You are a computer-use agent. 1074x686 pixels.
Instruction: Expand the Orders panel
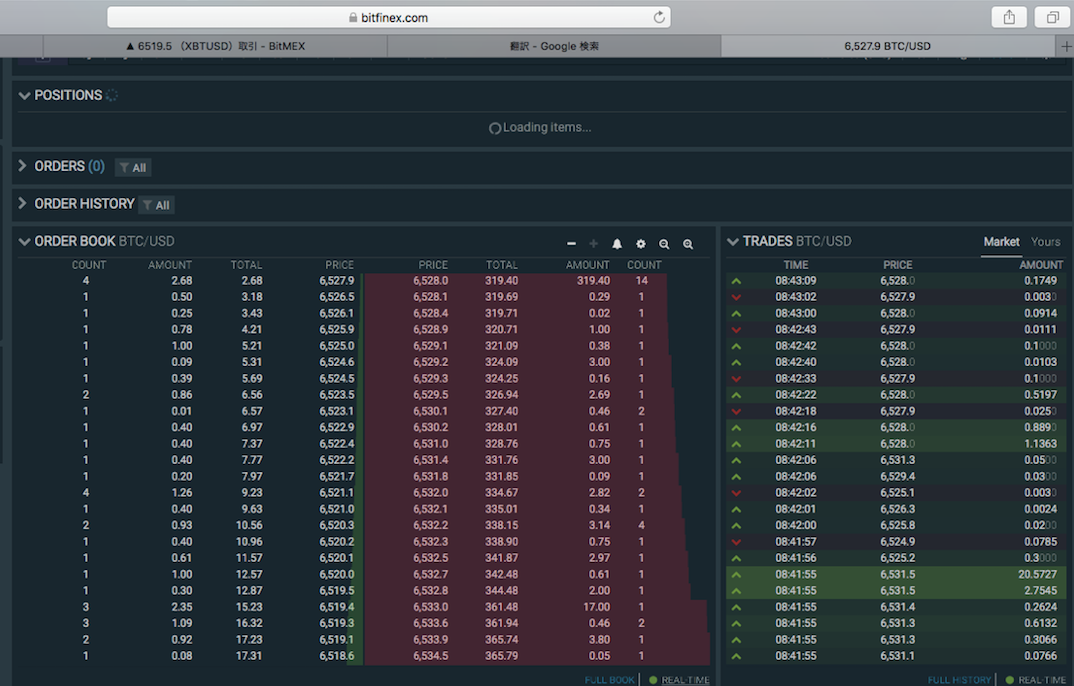point(24,166)
